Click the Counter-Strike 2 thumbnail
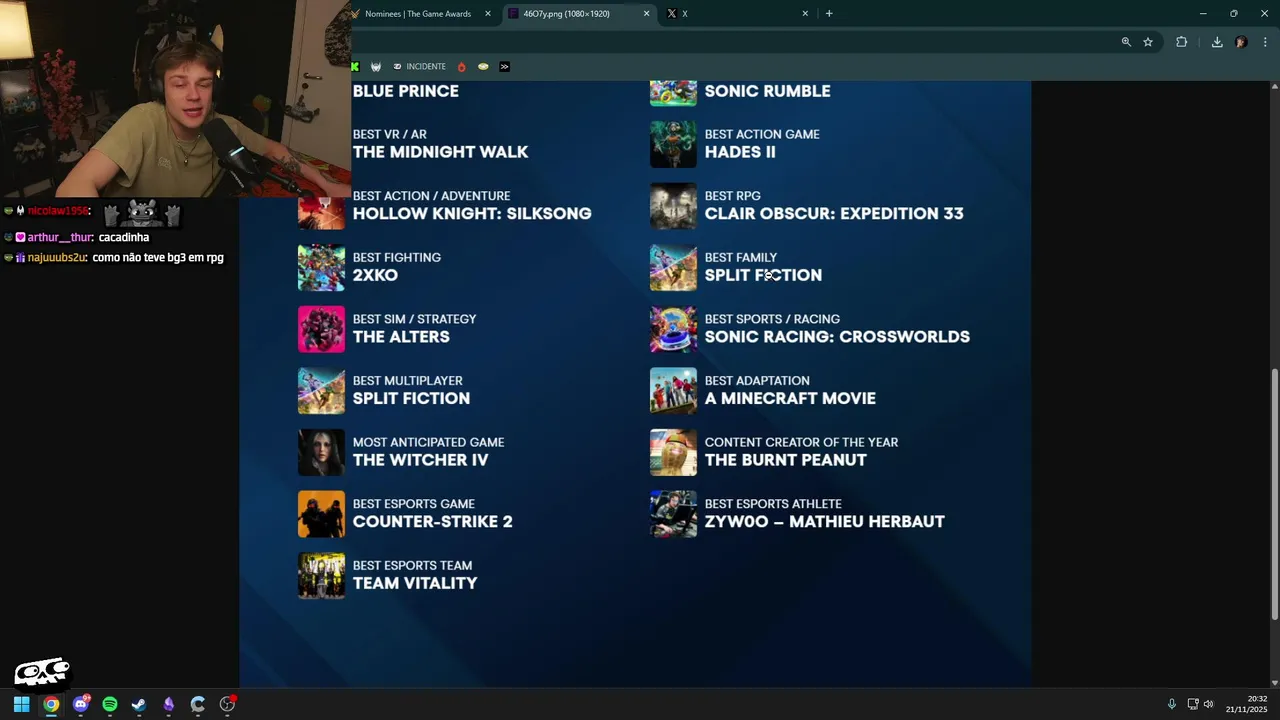Screen dimensions: 1280x720 tap(321, 514)
